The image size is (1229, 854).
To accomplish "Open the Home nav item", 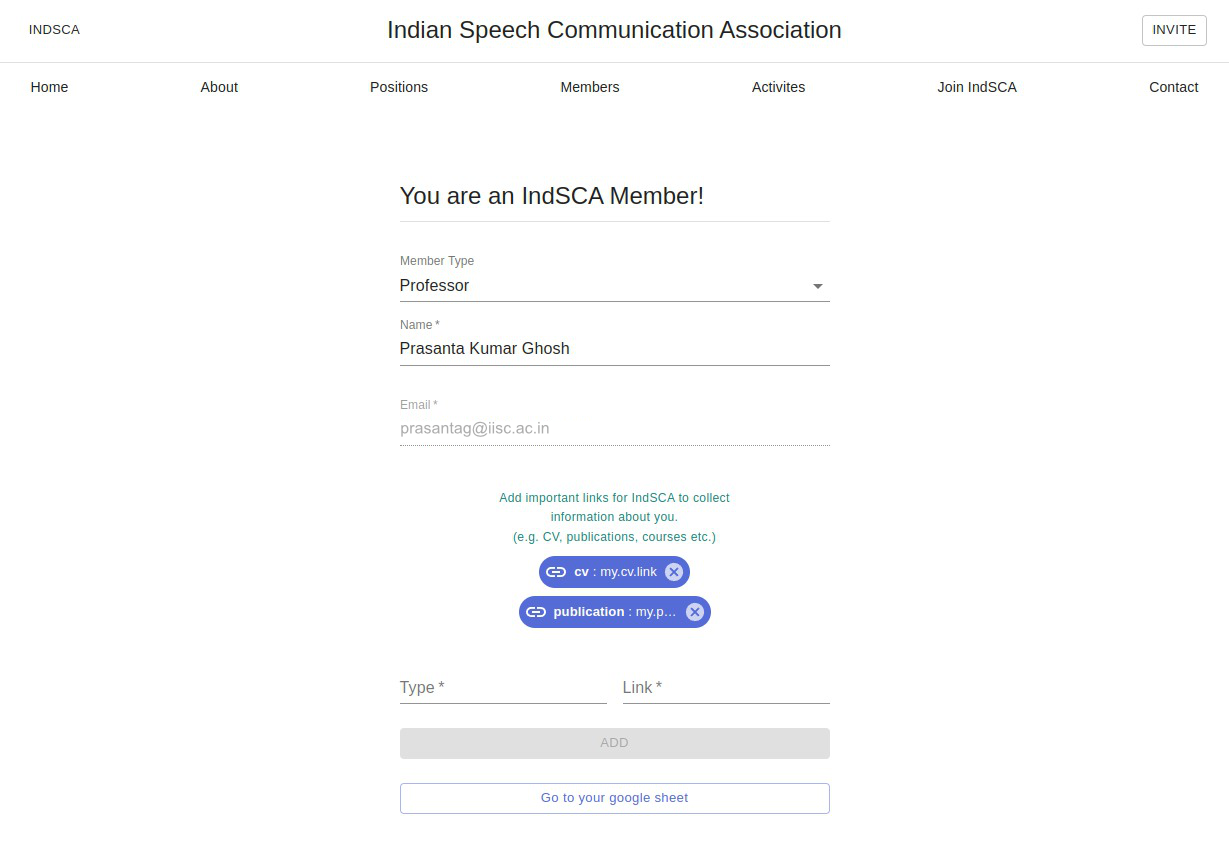I will point(49,87).
